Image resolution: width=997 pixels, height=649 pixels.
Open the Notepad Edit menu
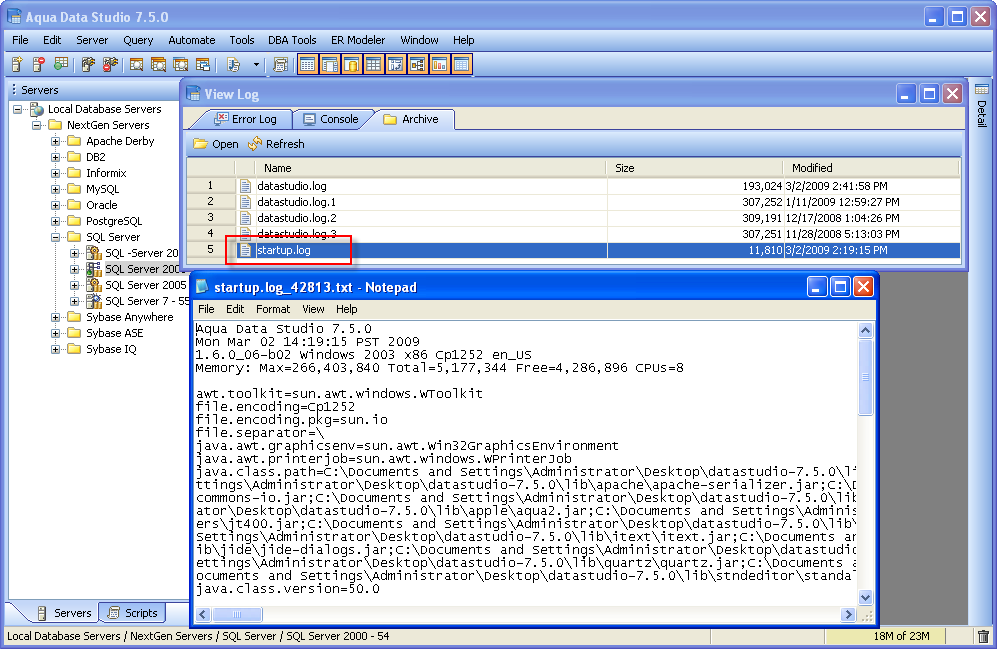[235, 309]
